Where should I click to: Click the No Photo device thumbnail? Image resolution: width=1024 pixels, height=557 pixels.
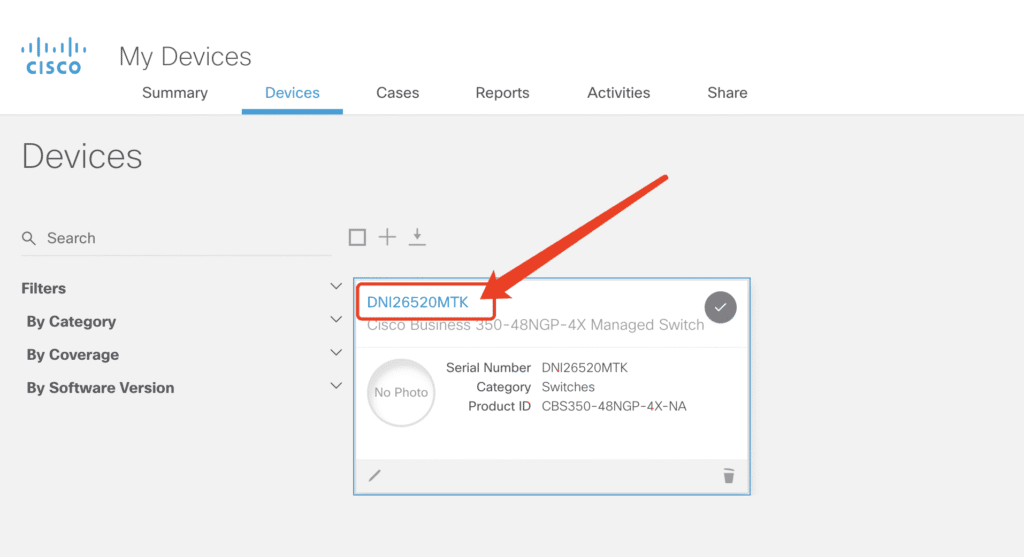(401, 393)
